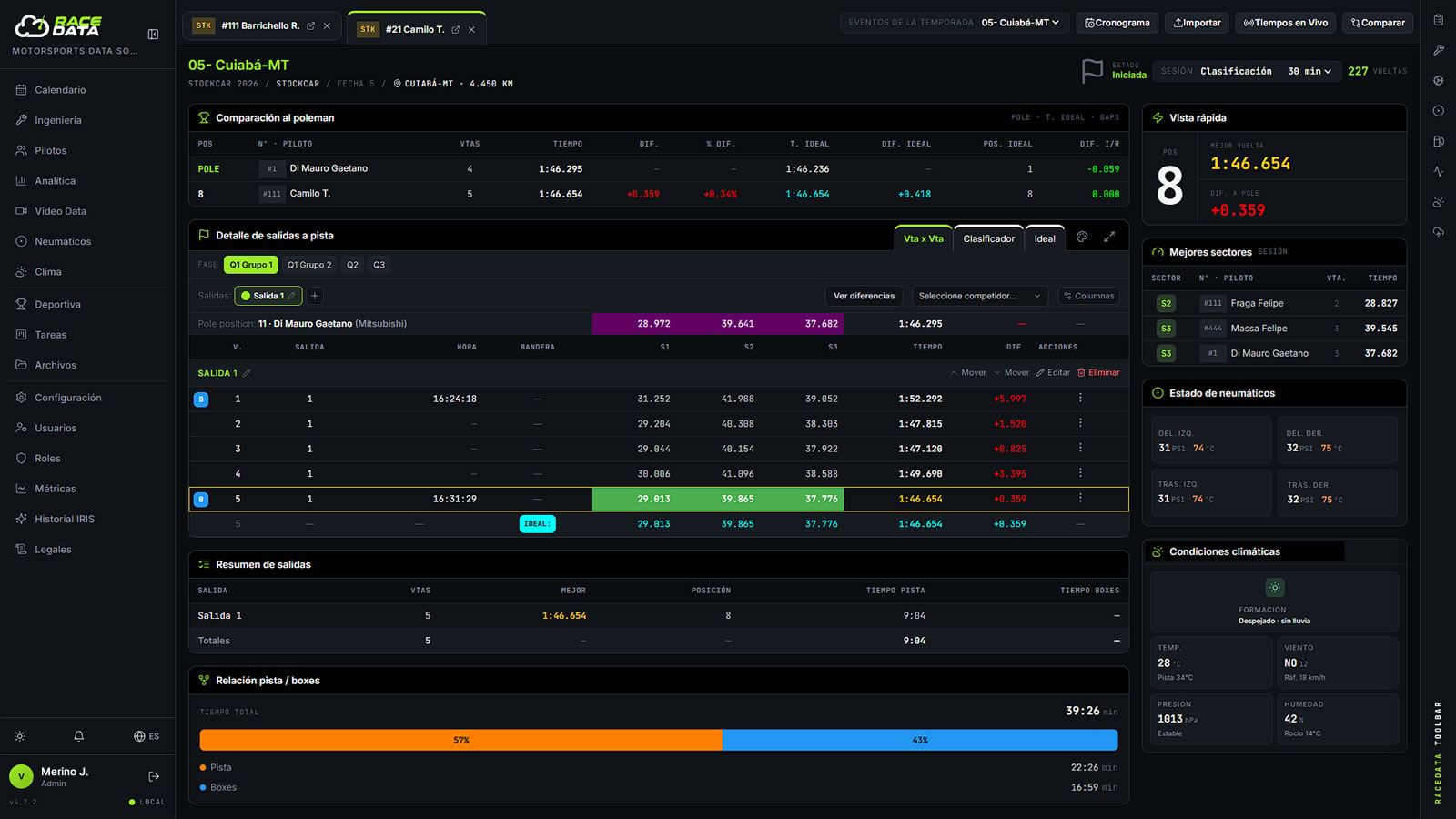Expand Detalle de salidas panel to fullscreen
The height and width of the screenshot is (819, 1456).
click(1109, 237)
